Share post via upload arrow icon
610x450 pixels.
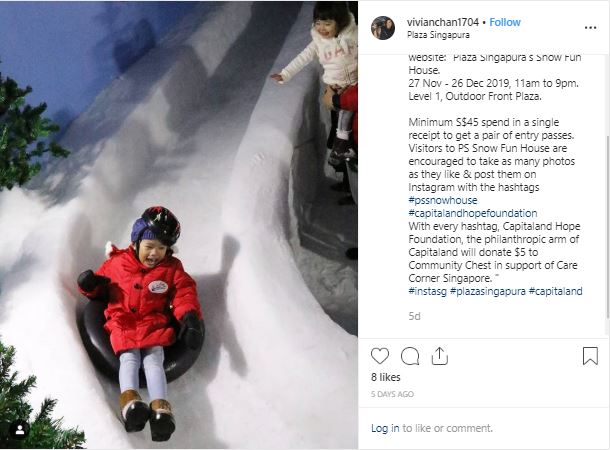[x=440, y=356]
